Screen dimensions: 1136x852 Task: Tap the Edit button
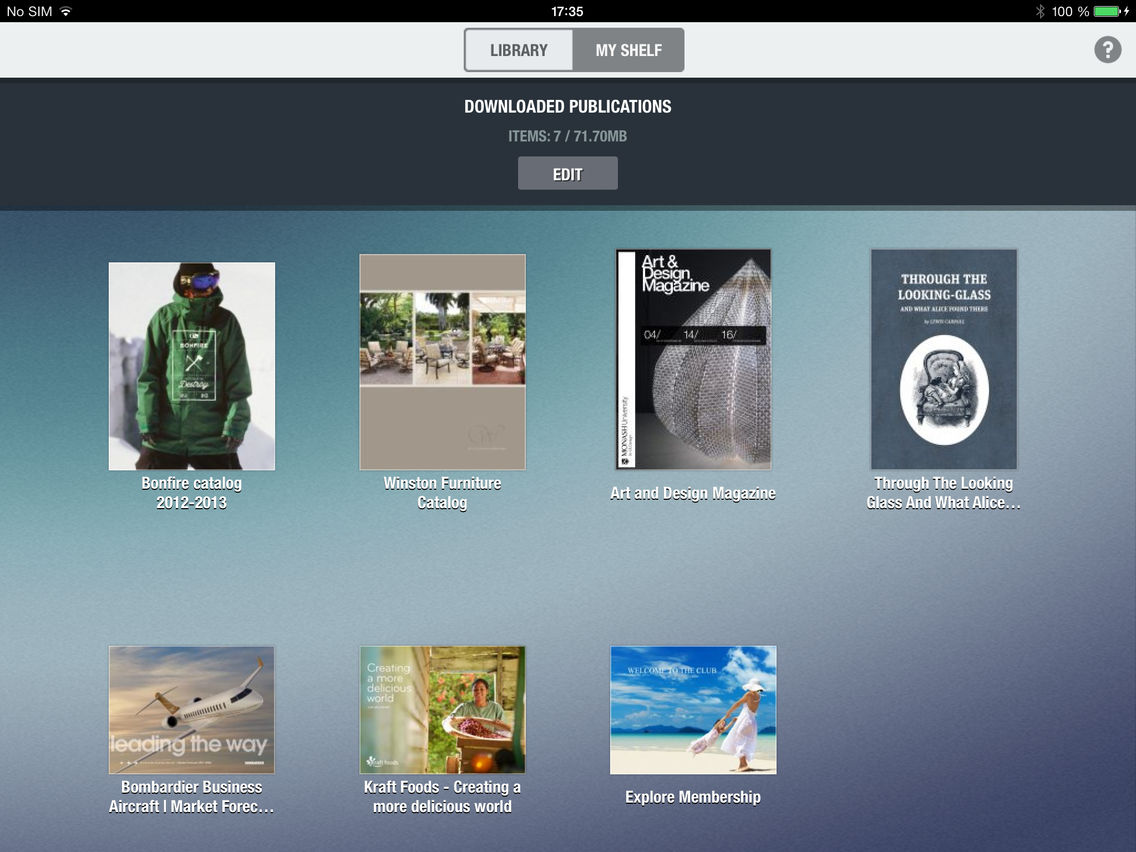click(567, 174)
